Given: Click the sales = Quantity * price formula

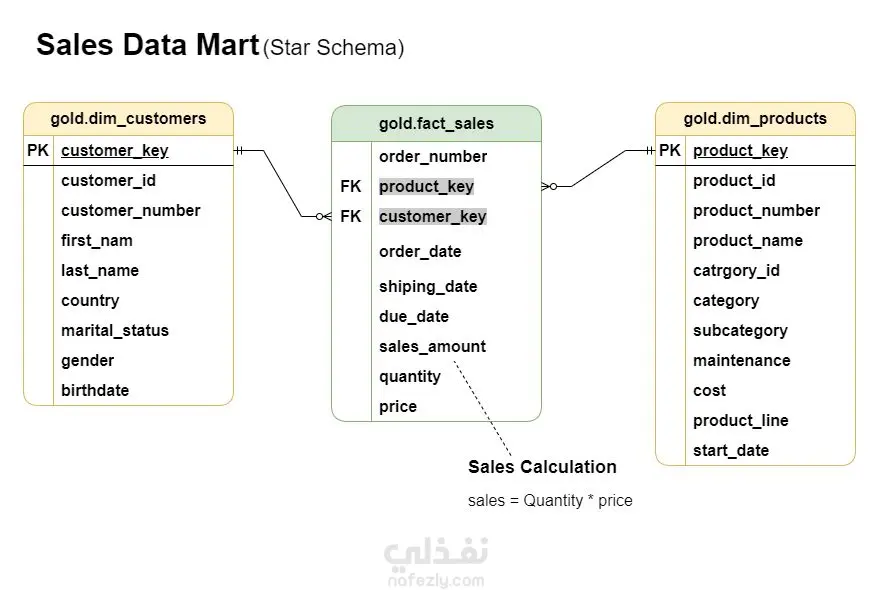Looking at the screenshot, I should 550,500.
